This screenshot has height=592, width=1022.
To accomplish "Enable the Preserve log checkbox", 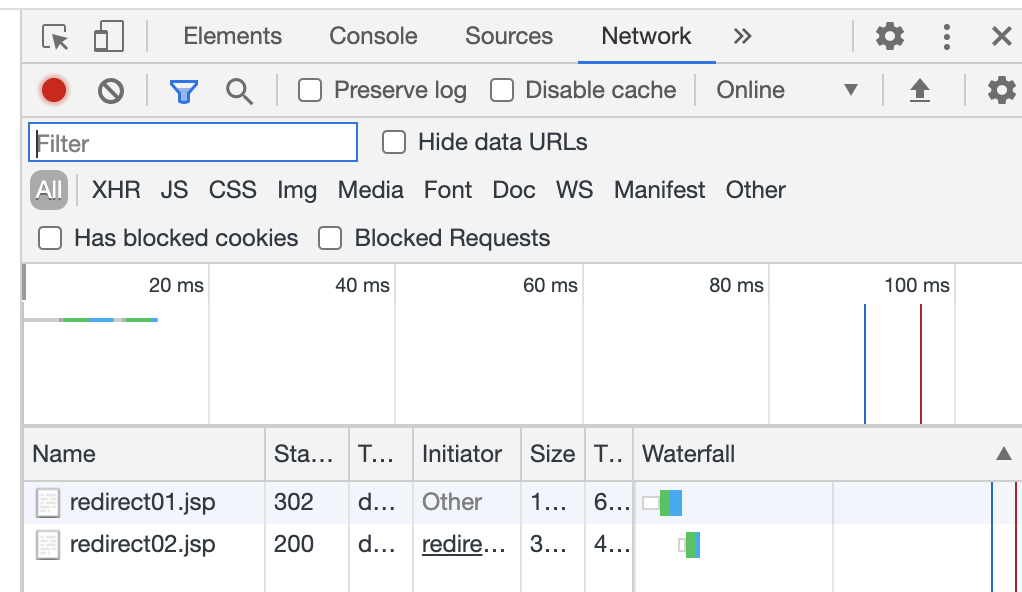I will pyautogui.click(x=310, y=90).
